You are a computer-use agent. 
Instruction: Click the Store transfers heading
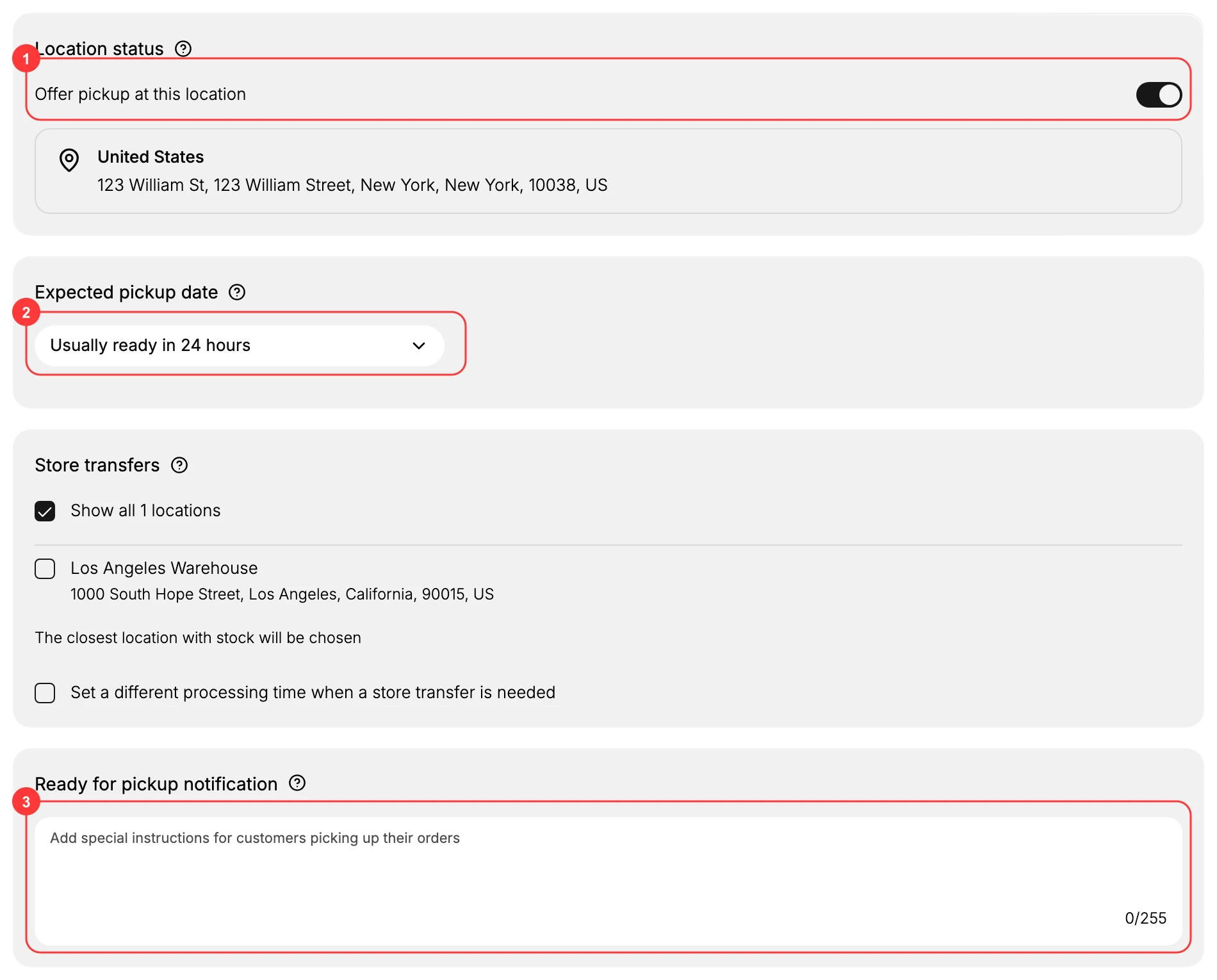97,465
